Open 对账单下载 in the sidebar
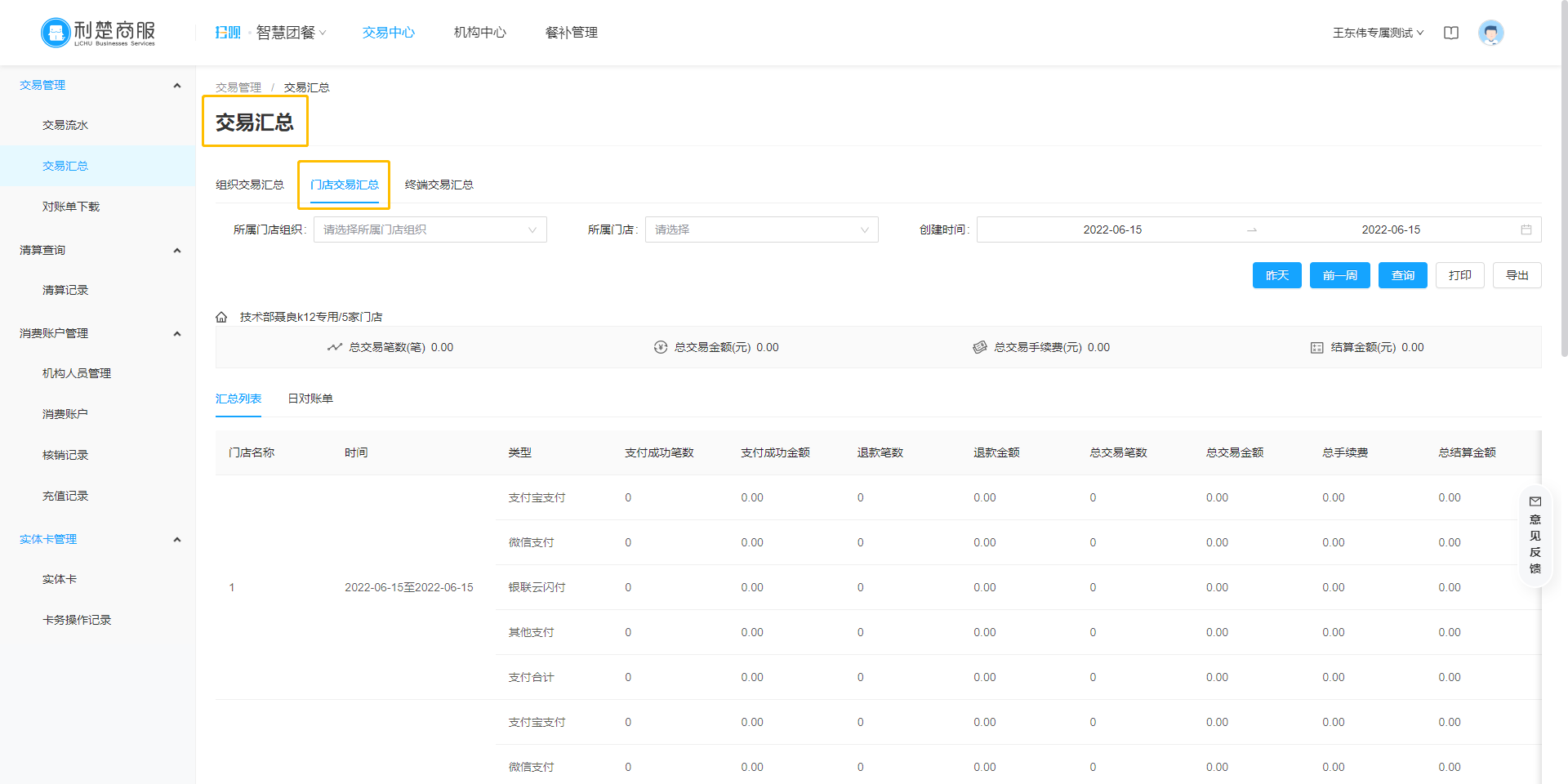The height and width of the screenshot is (784, 1568). pyautogui.click(x=71, y=207)
